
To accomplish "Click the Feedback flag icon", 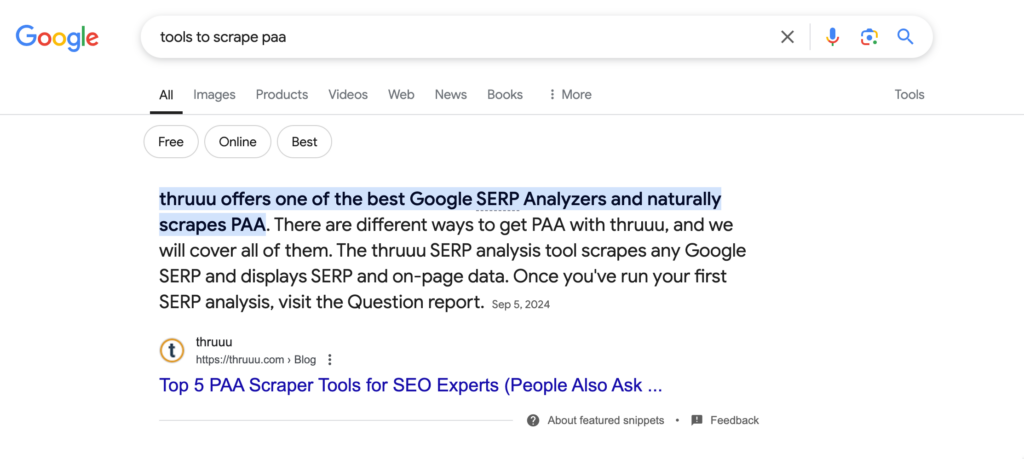I will (x=697, y=420).
